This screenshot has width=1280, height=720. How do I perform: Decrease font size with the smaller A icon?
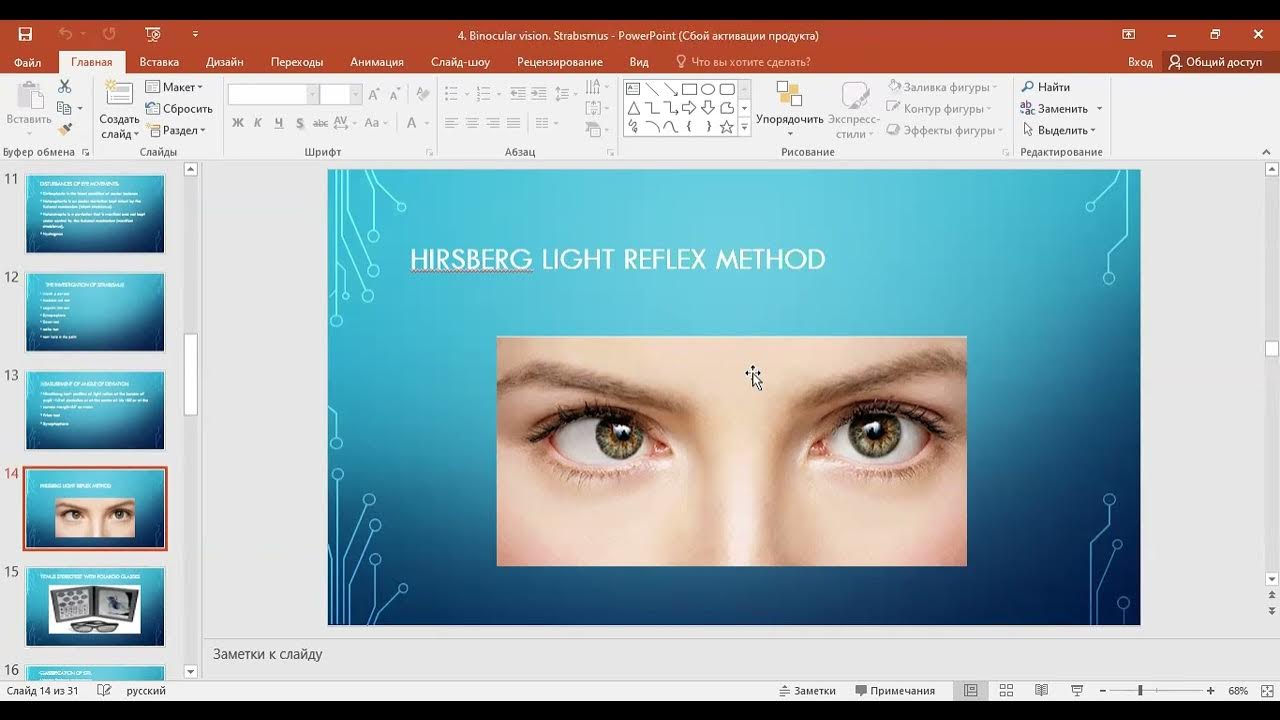click(394, 95)
